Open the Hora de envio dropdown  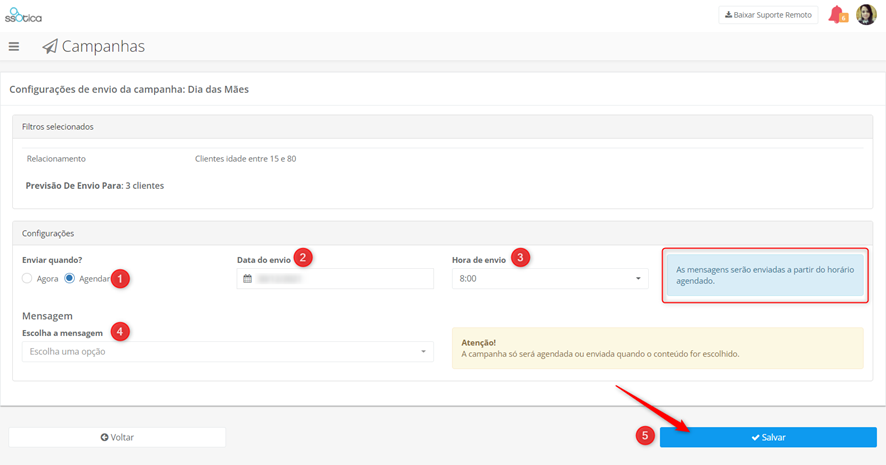coord(550,279)
